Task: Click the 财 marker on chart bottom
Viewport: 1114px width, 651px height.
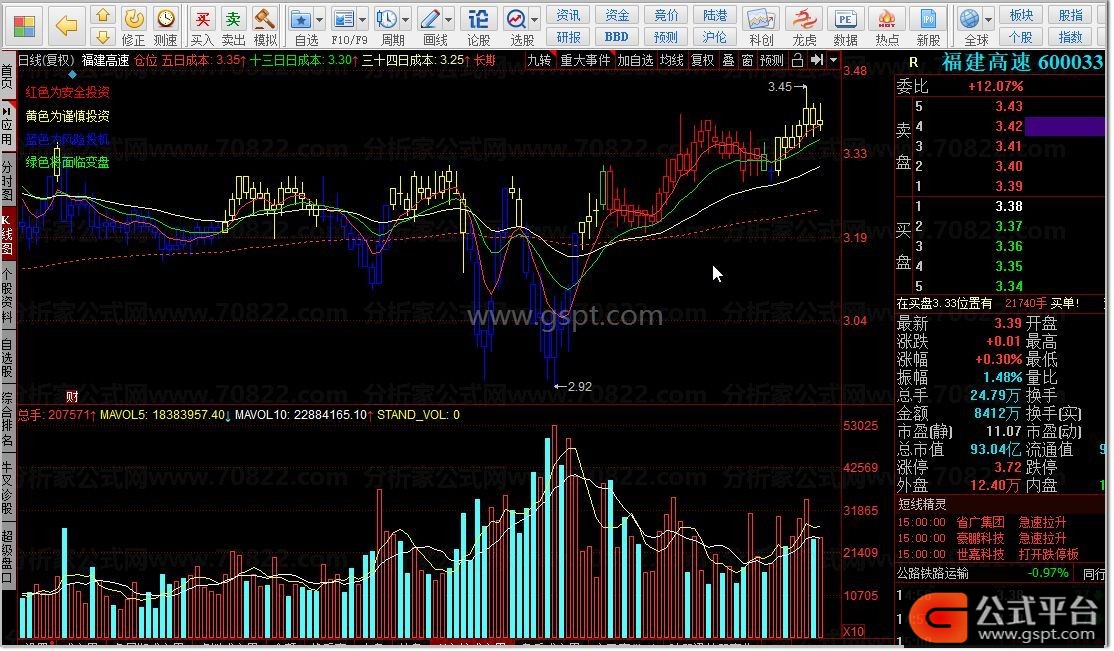Action: point(72,397)
